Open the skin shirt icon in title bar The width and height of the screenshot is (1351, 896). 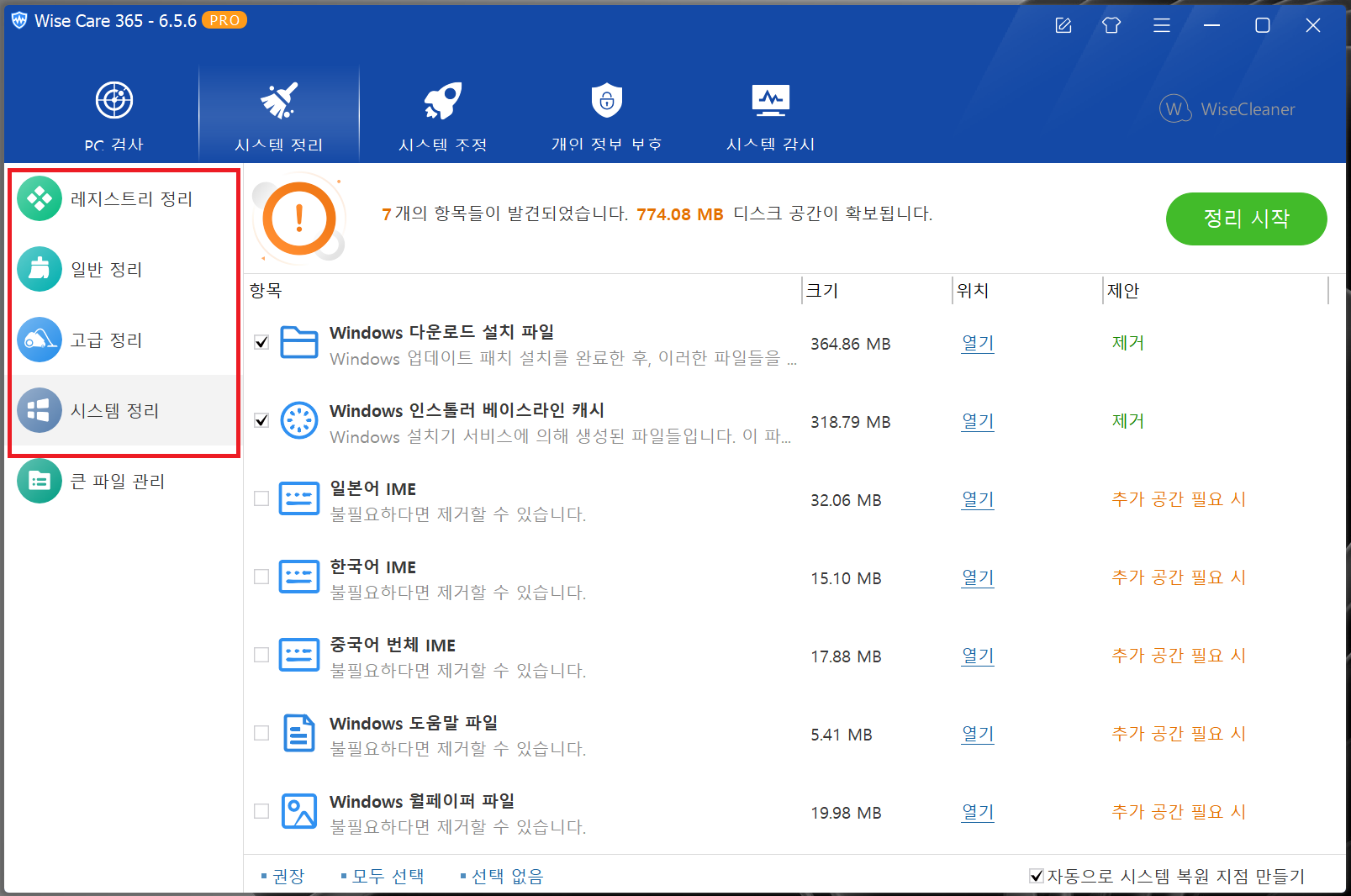point(1111,25)
